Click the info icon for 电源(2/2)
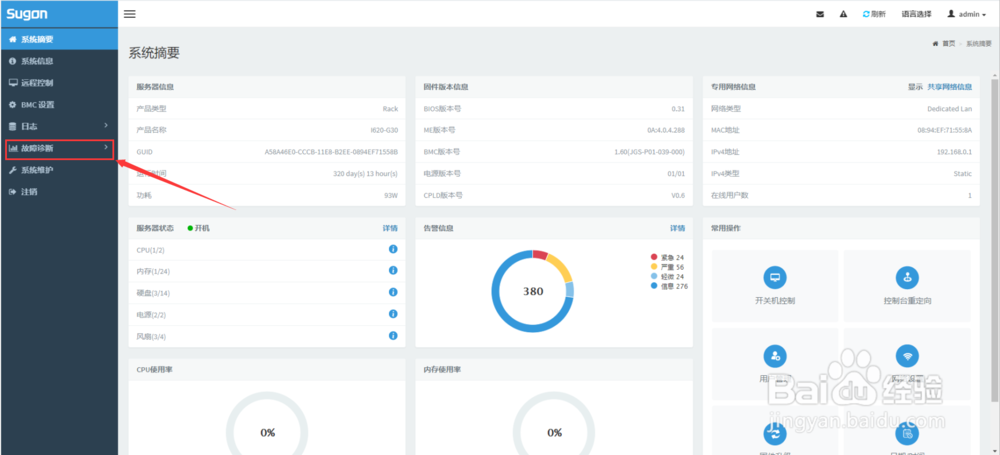The height and width of the screenshot is (455, 1000). (x=393, y=314)
